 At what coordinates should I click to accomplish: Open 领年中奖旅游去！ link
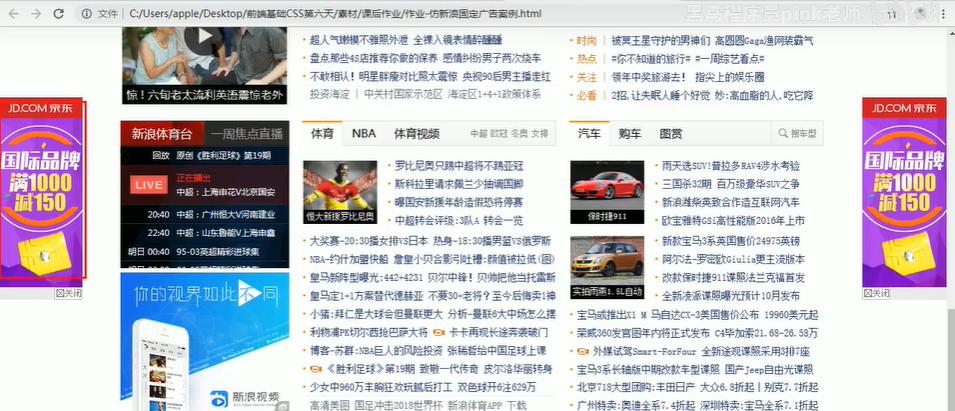649,77
